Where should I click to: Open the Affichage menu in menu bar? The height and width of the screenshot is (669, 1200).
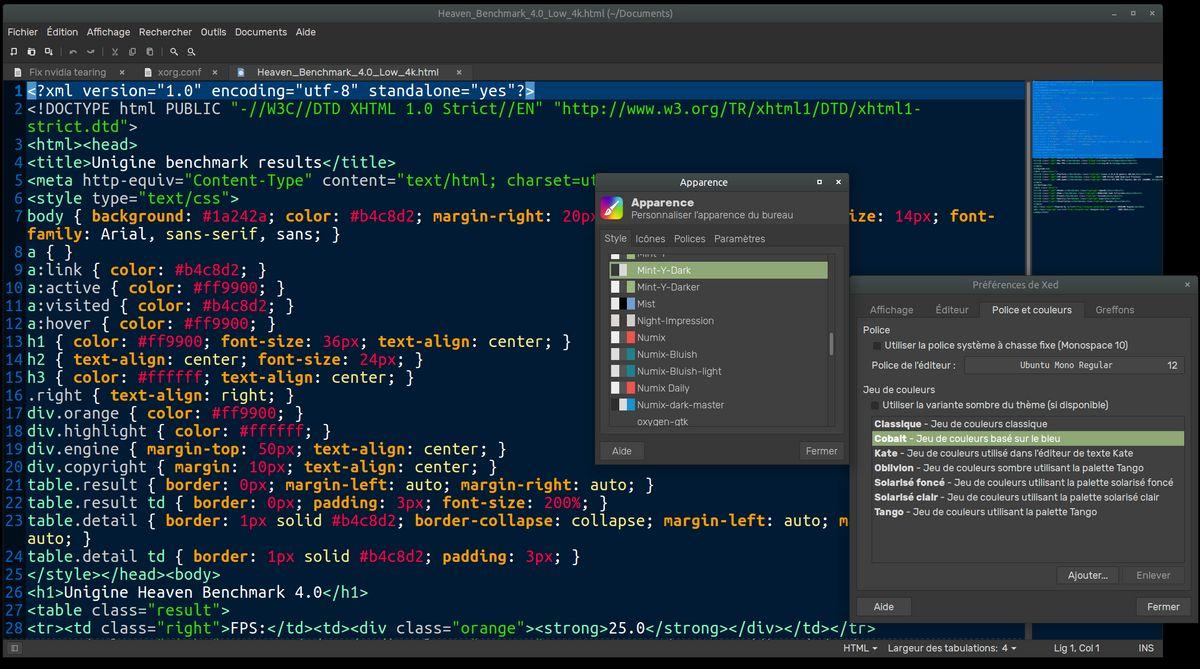(108, 32)
